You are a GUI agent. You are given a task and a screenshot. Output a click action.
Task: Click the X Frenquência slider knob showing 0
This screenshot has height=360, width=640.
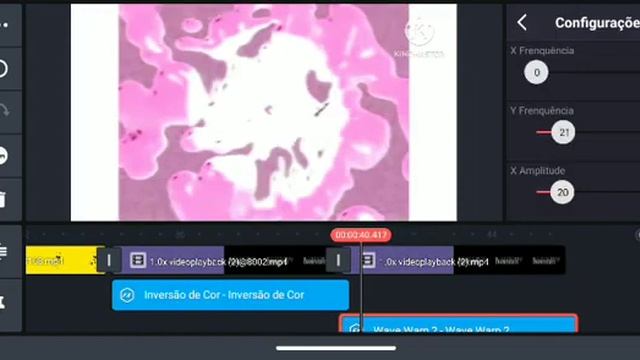click(x=536, y=72)
